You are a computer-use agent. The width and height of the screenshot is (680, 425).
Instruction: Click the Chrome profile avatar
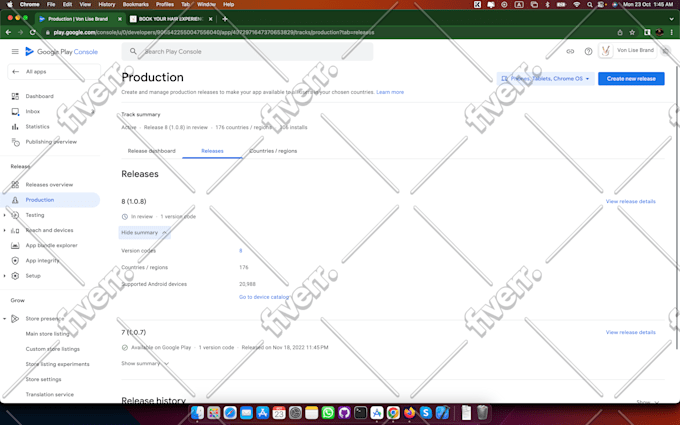[660, 33]
